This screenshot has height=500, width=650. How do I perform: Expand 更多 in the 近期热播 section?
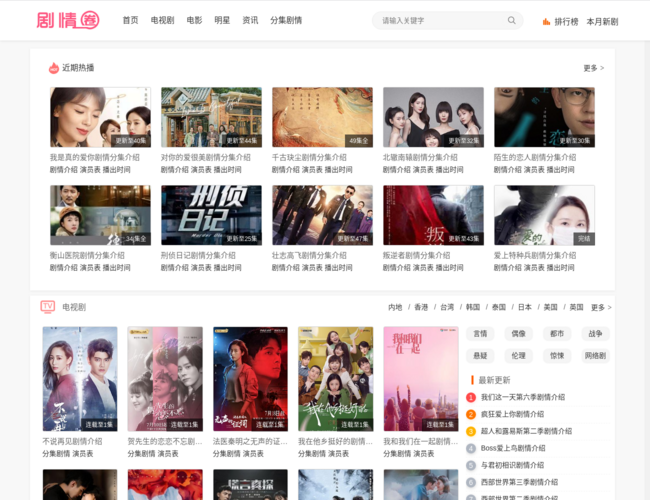593,68
